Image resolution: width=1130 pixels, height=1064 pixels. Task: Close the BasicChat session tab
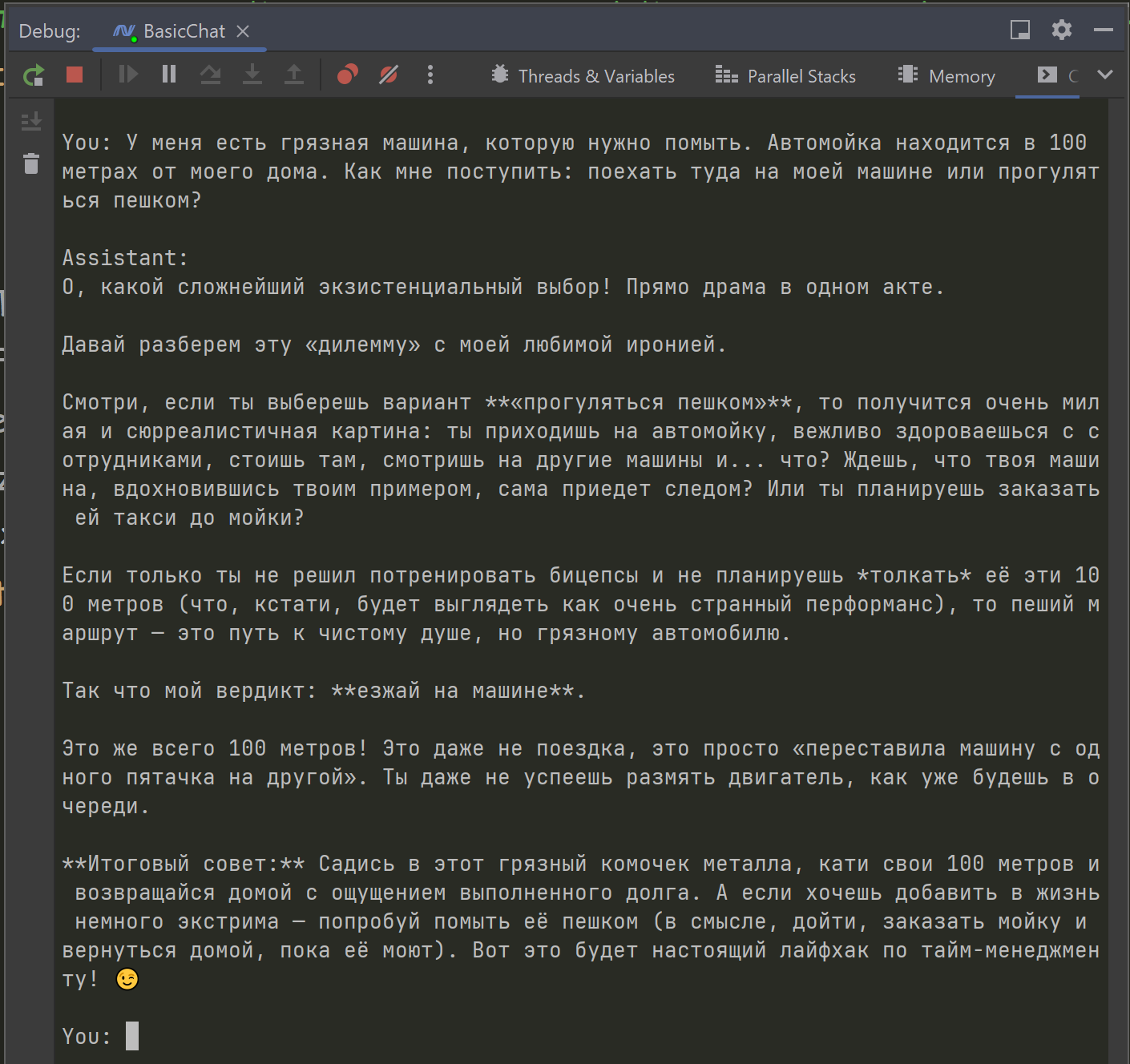tap(243, 31)
